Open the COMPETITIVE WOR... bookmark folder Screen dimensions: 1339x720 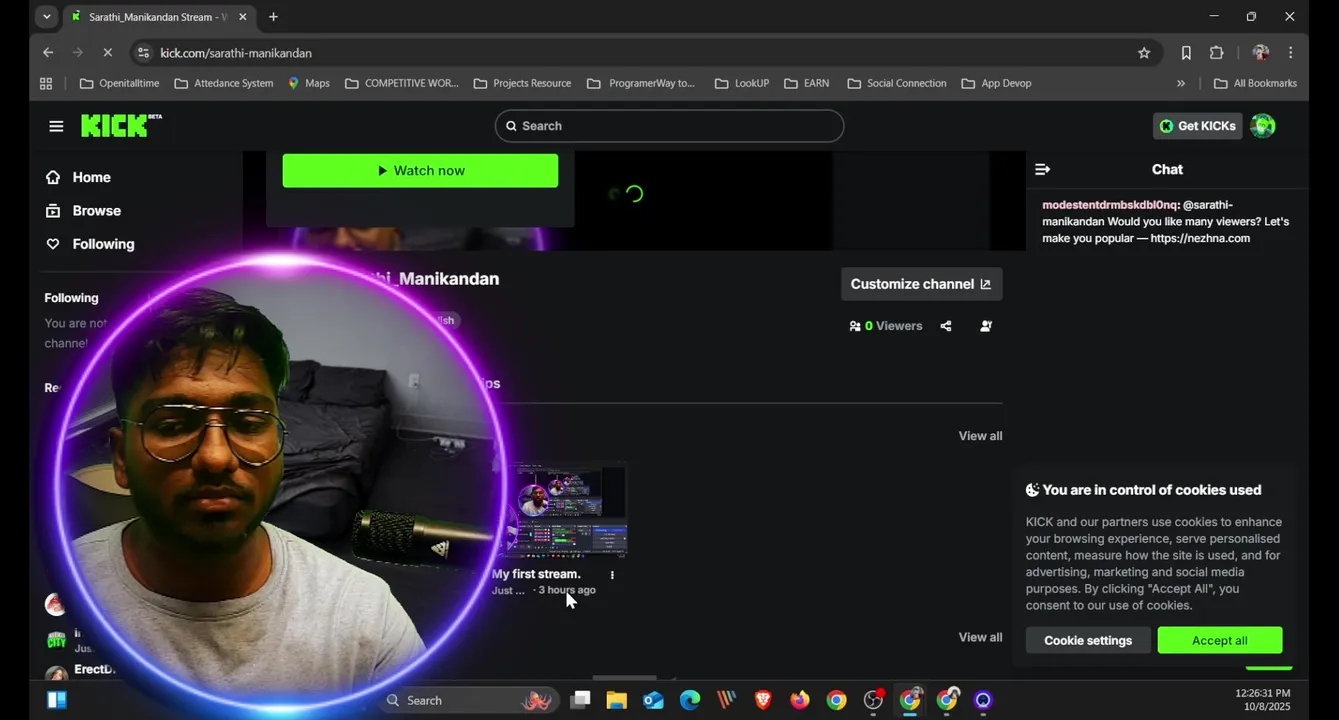402,83
